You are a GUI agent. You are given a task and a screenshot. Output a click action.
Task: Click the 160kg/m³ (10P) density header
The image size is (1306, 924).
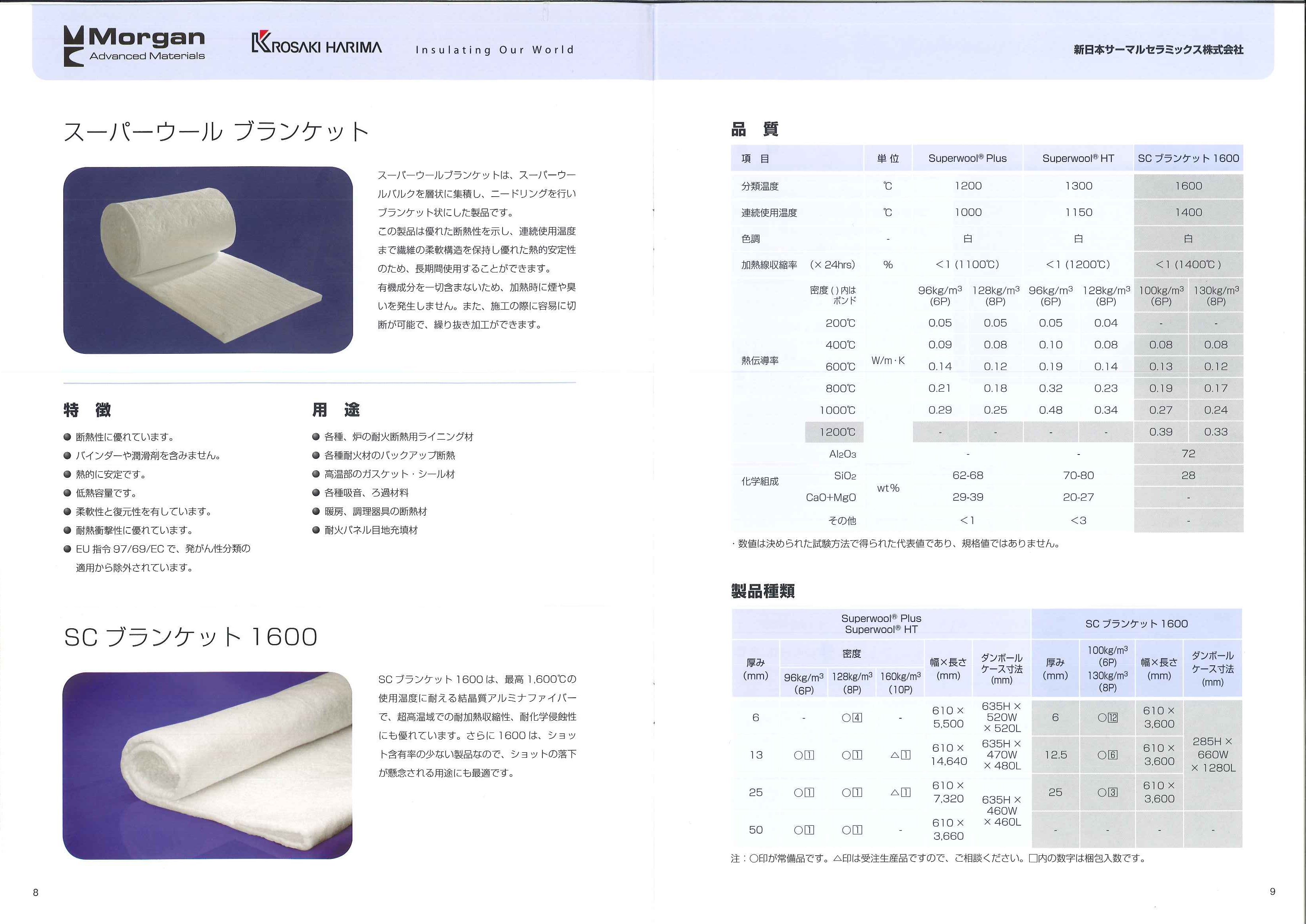pos(901,683)
